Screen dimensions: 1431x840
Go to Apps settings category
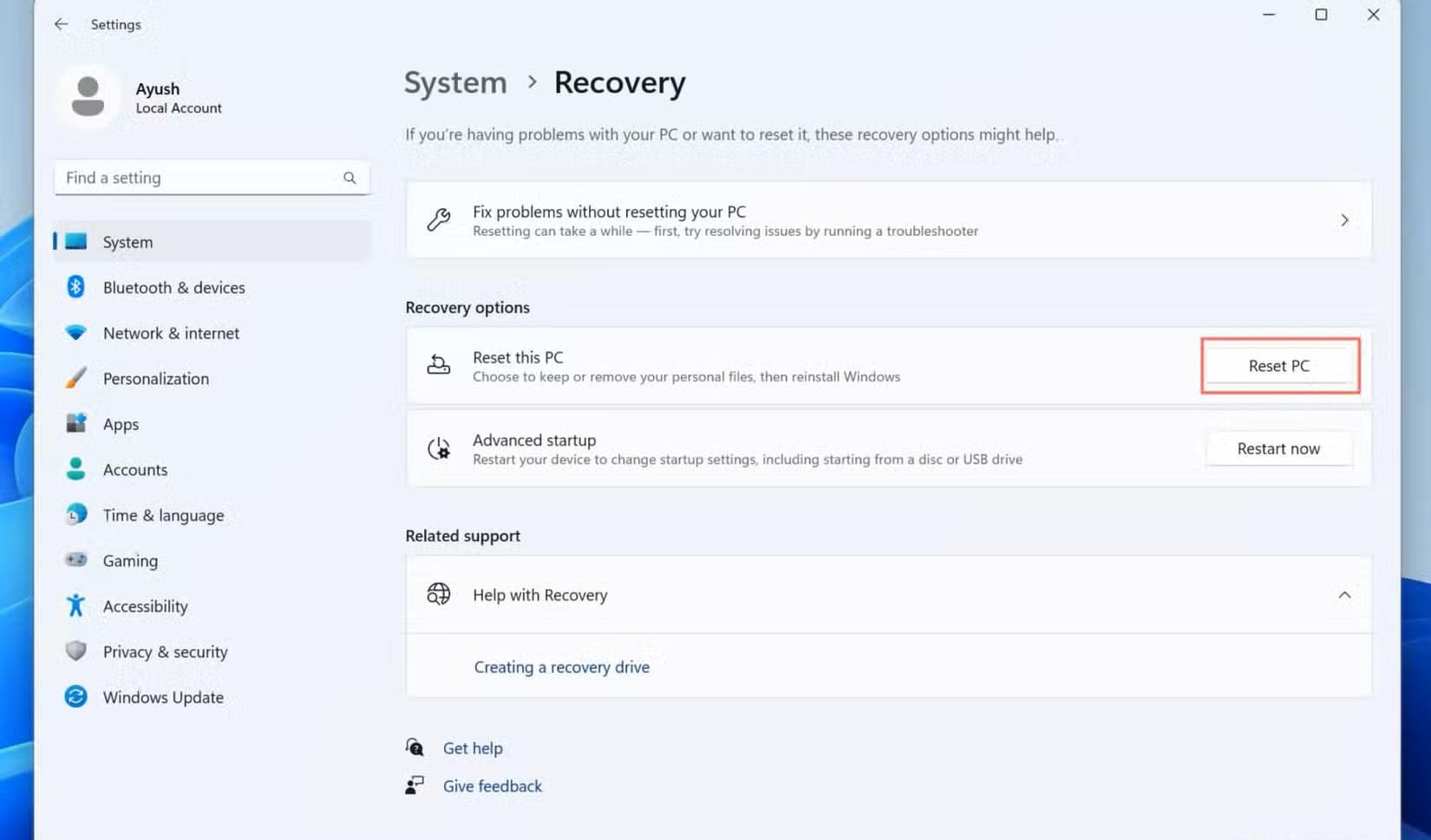tap(121, 424)
